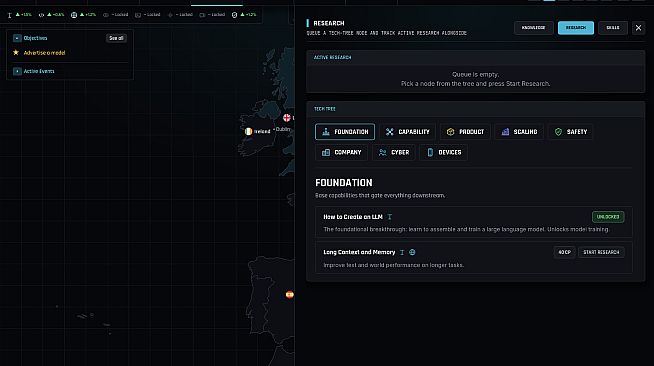Click the Safety tab shield icon

558,132
